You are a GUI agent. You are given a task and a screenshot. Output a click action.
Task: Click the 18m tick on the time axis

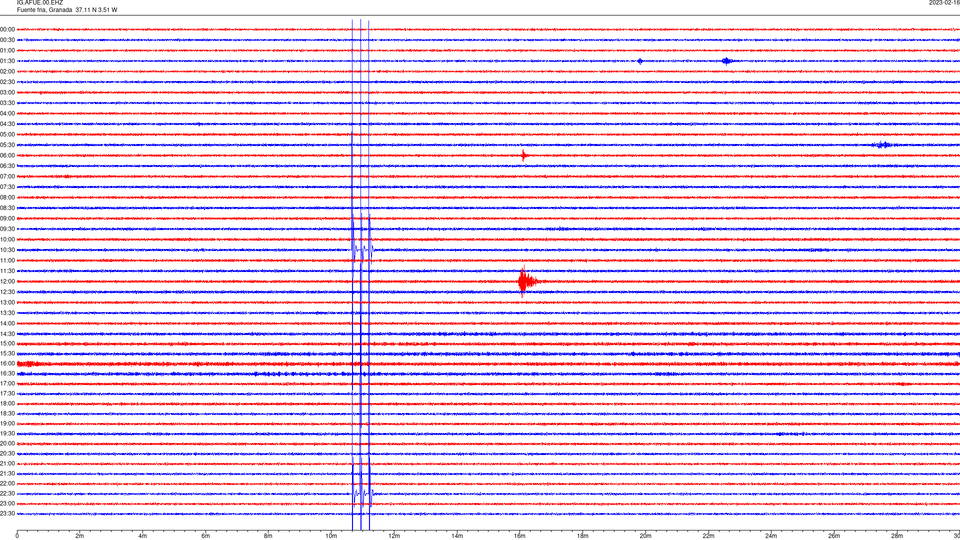tap(583, 536)
